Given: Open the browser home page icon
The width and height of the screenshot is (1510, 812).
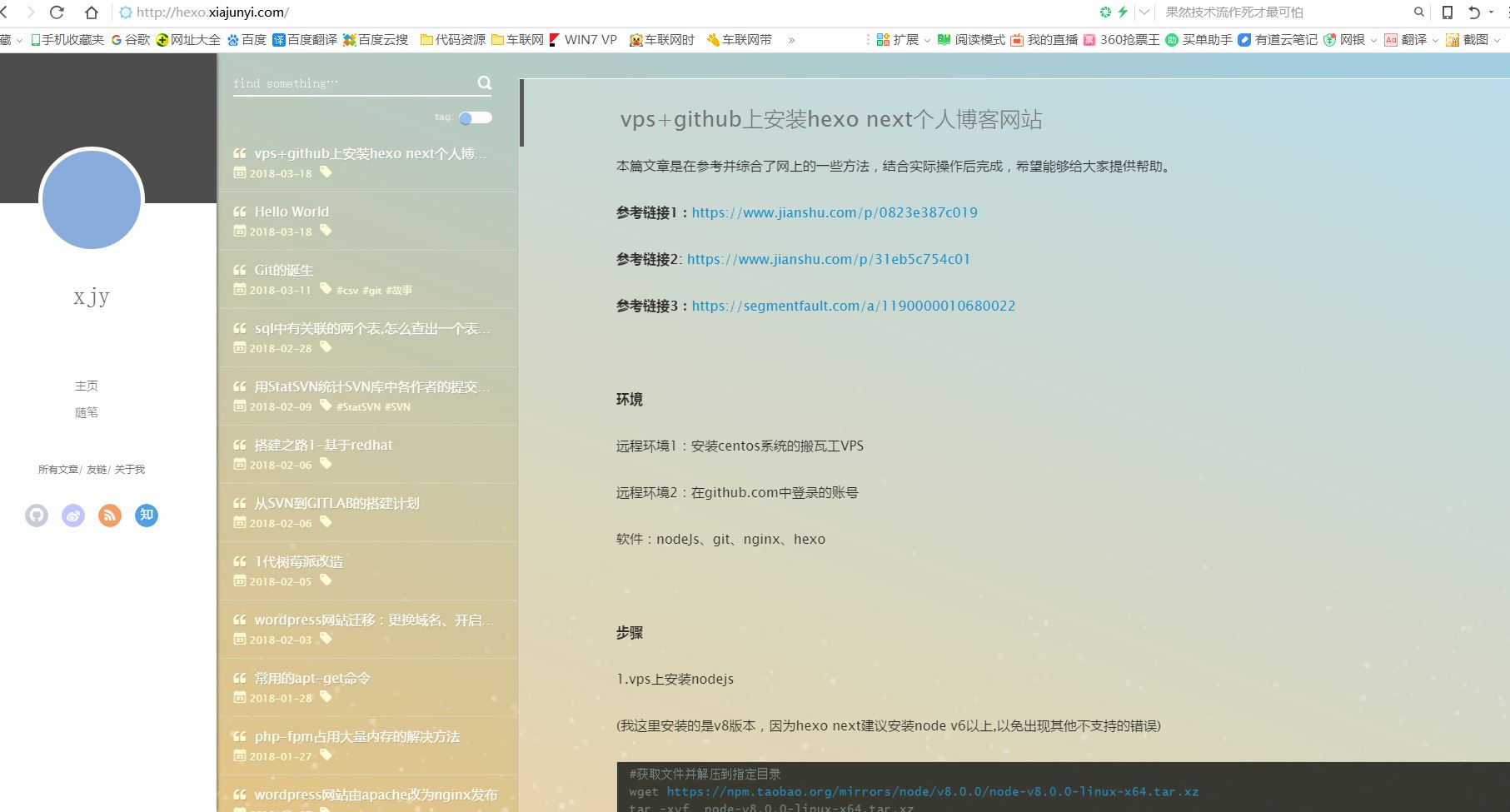Looking at the screenshot, I should pyautogui.click(x=92, y=12).
